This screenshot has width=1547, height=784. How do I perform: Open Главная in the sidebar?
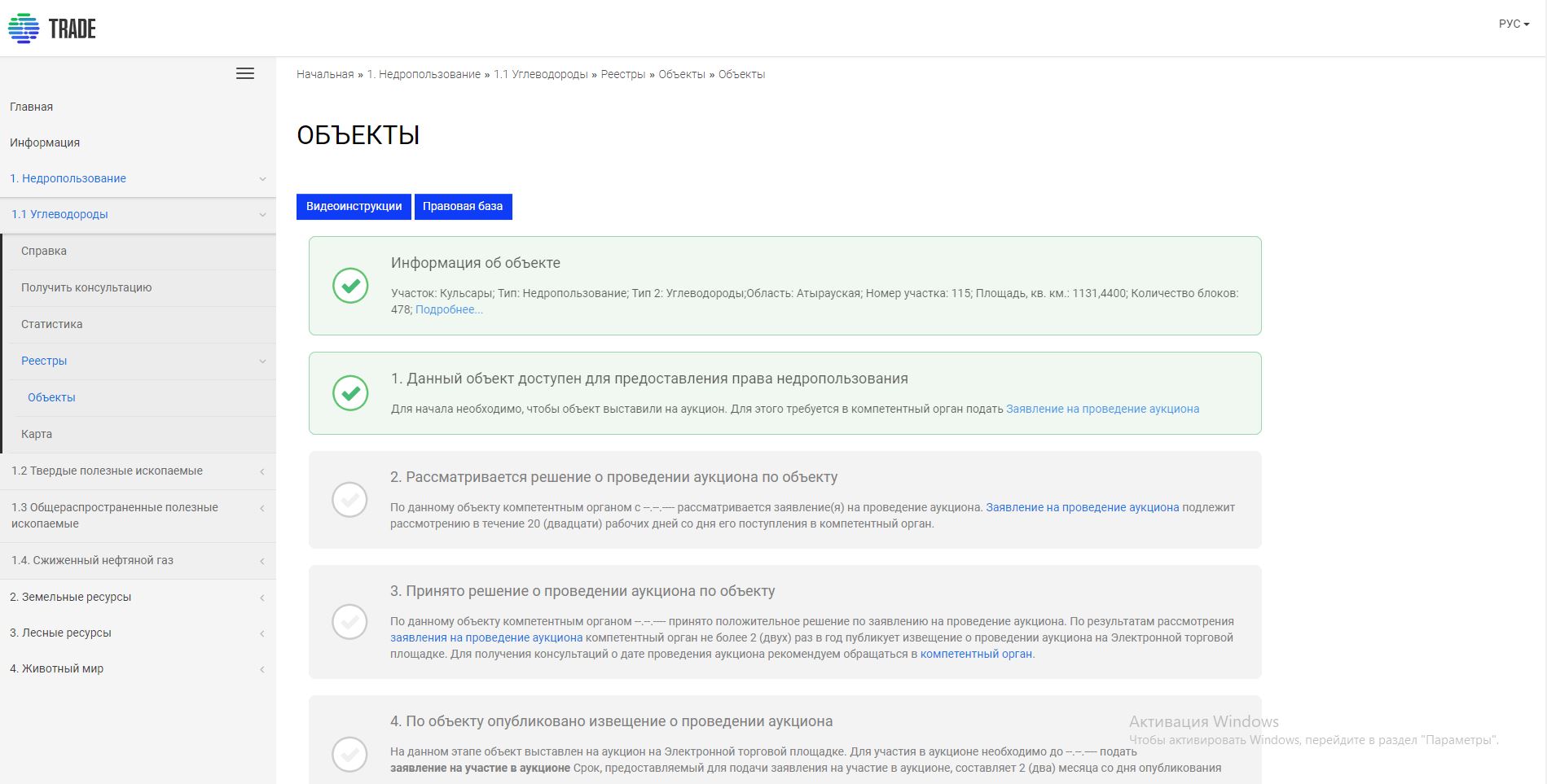pyautogui.click(x=32, y=107)
